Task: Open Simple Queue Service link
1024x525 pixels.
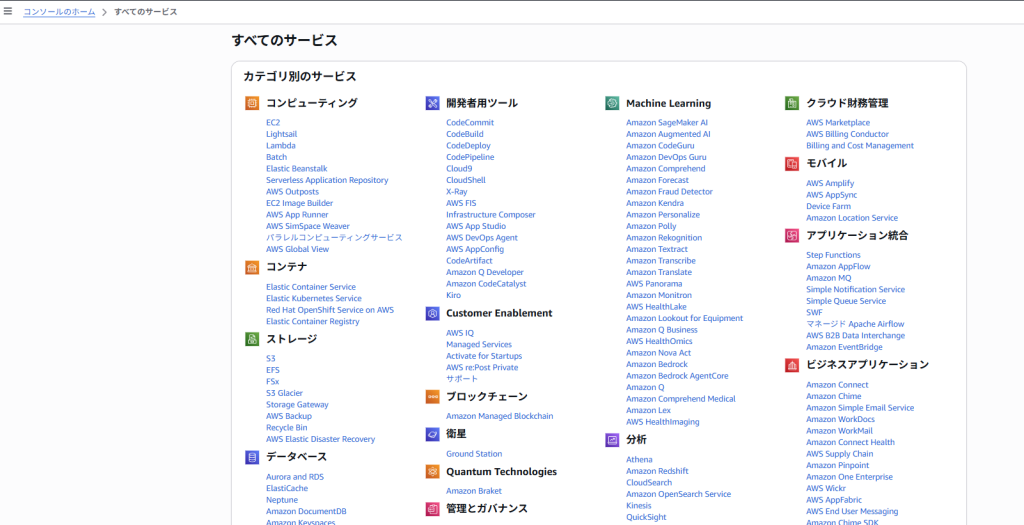Action: (x=845, y=301)
